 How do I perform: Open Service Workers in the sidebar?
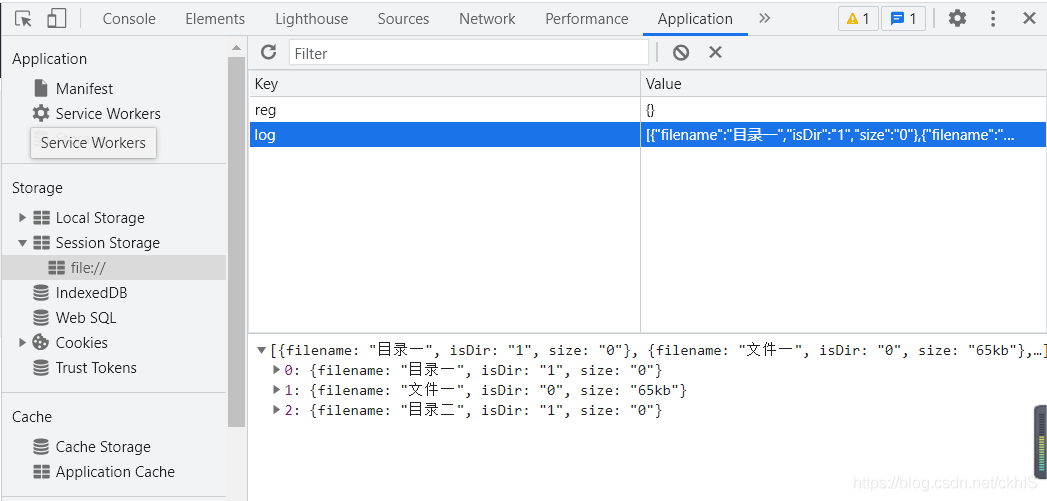coord(108,114)
